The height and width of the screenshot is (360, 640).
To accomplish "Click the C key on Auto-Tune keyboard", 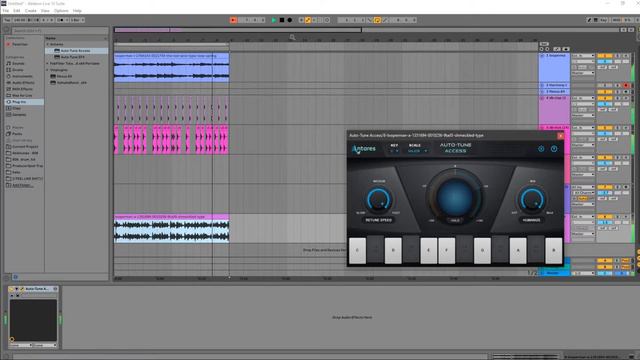I will 358,250.
